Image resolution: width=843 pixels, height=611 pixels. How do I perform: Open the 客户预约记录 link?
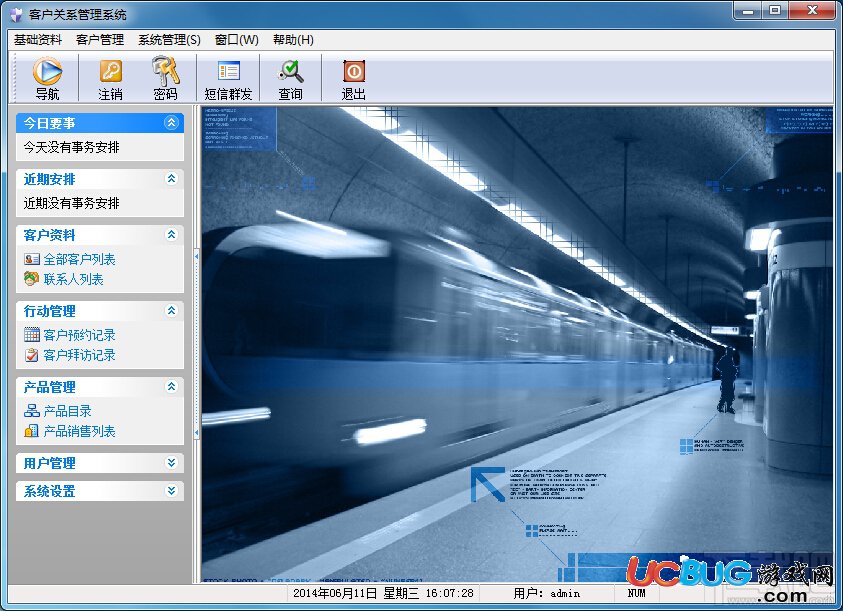80,335
